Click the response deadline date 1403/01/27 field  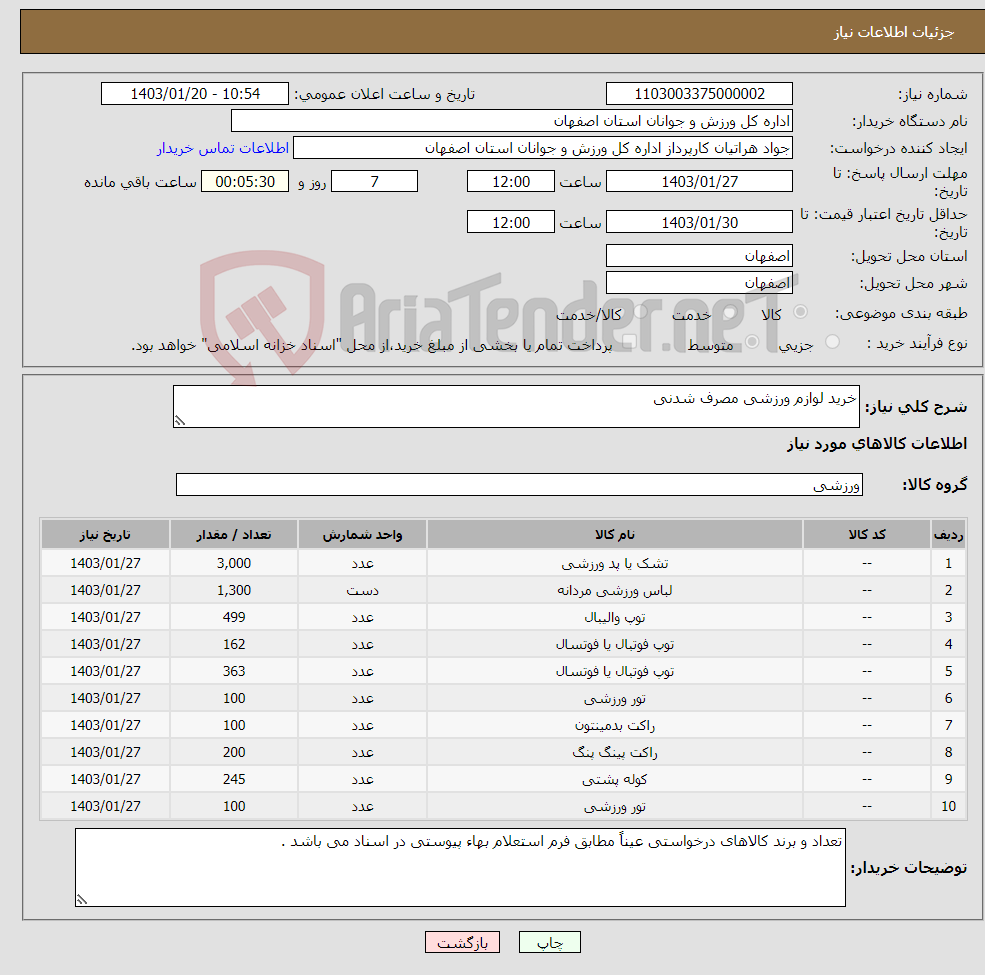699,182
